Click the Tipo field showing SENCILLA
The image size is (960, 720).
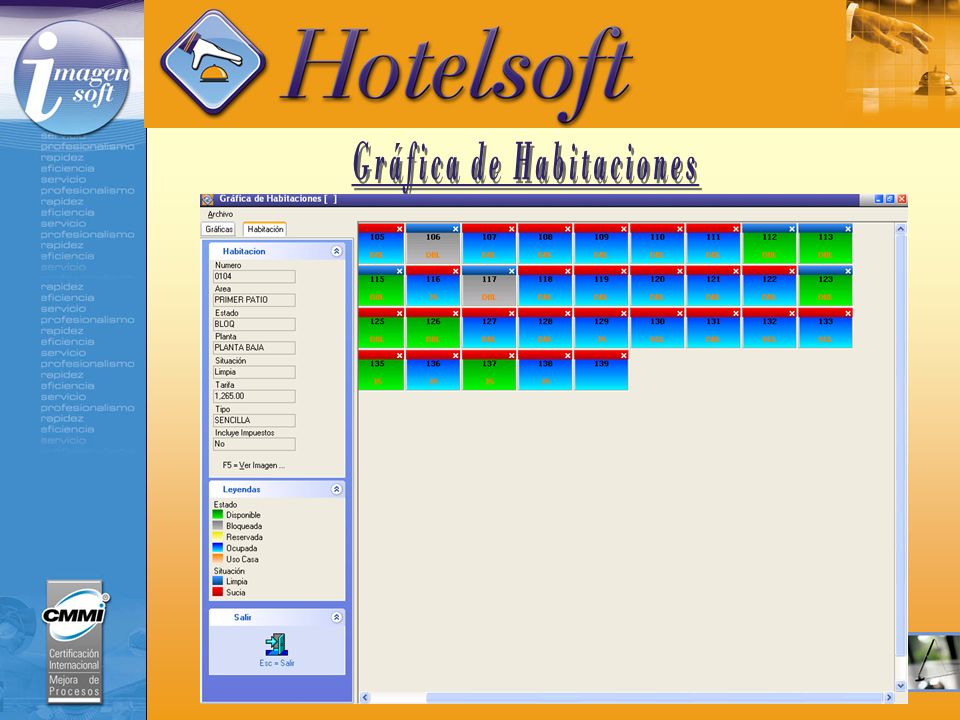click(x=254, y=421)
